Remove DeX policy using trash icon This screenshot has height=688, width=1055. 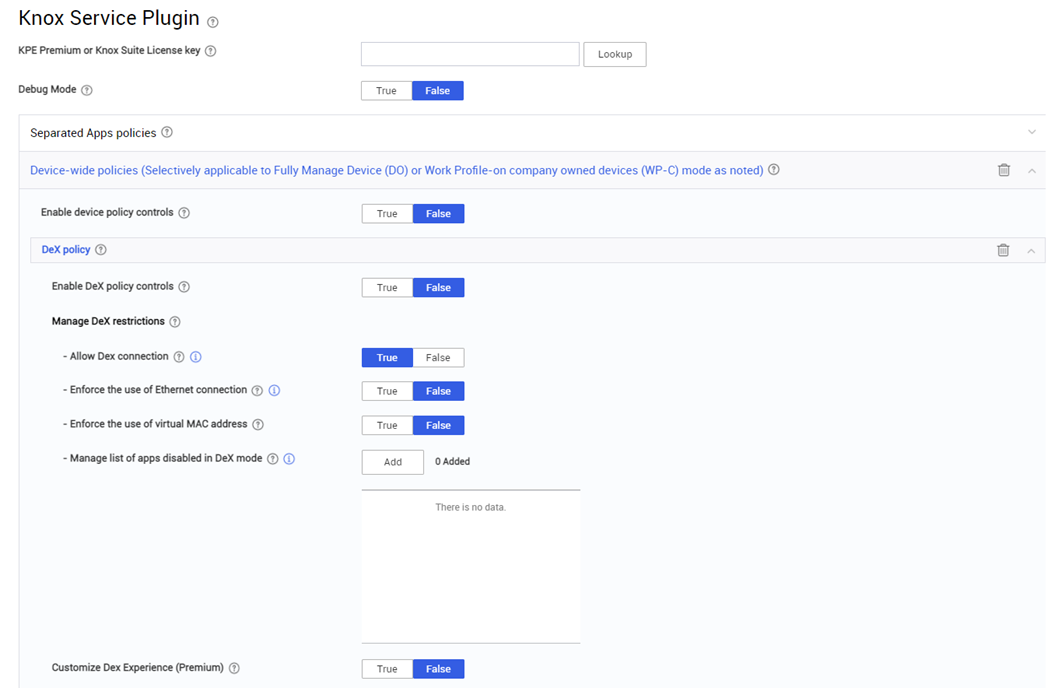[1003, 250]
